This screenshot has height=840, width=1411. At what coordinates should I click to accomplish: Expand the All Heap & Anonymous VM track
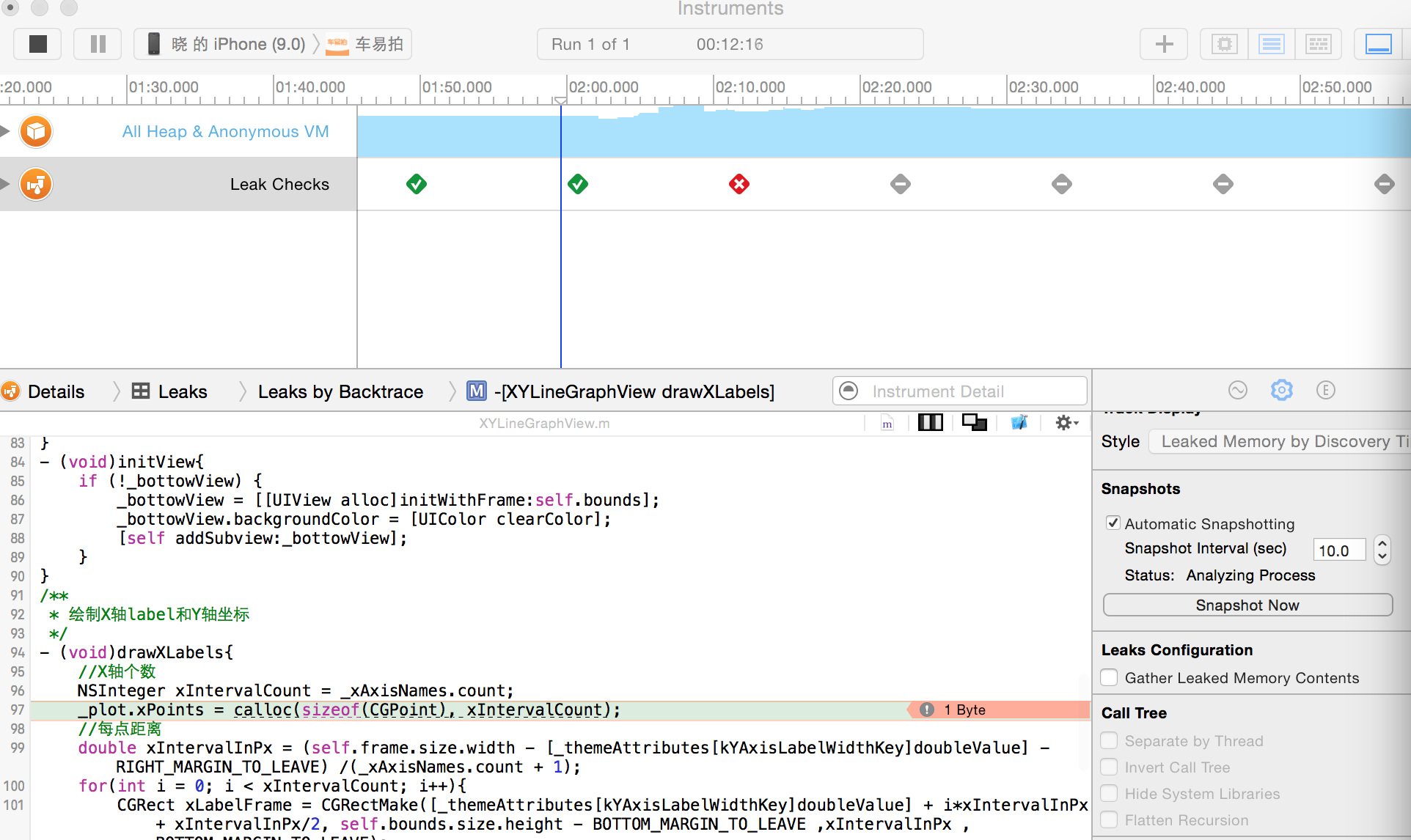[5, 131]
